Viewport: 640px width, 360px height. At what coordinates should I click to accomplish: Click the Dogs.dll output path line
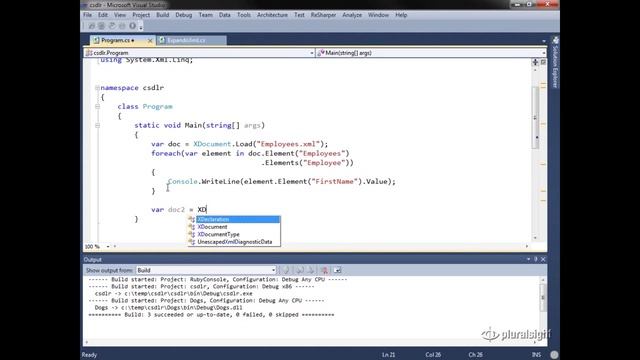click(x=169, y=308)
